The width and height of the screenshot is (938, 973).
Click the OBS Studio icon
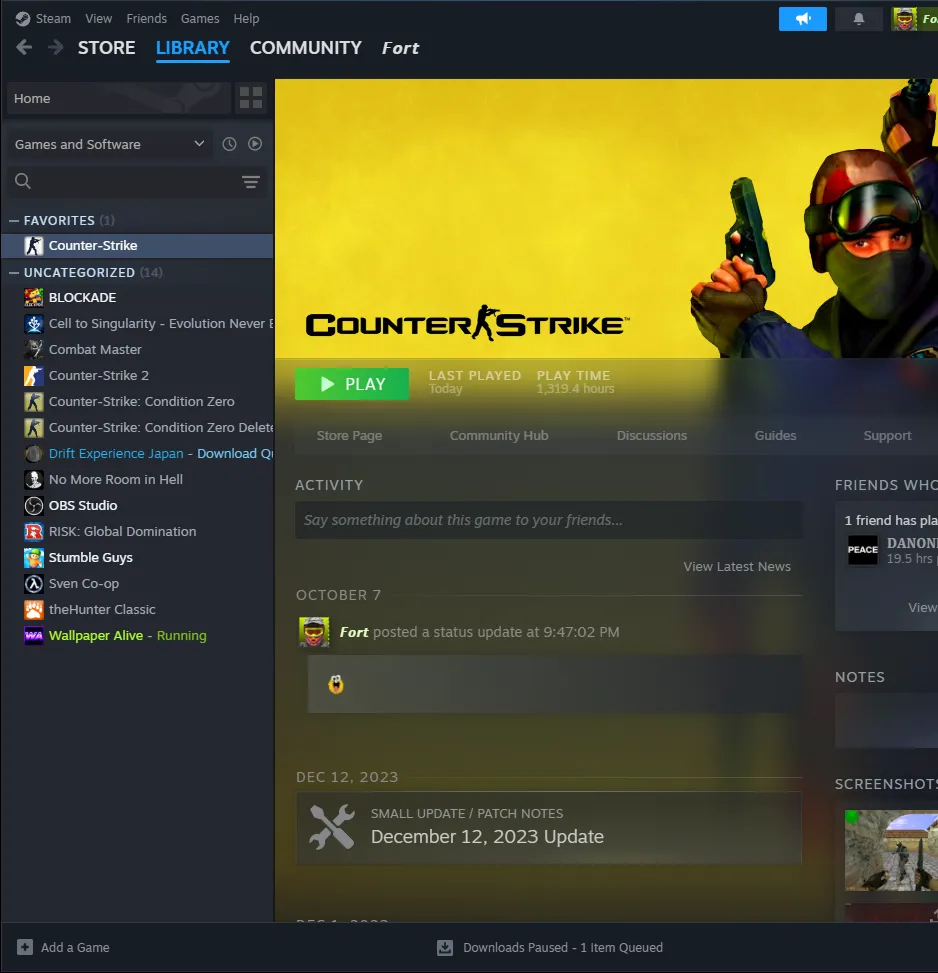(34, 506)
